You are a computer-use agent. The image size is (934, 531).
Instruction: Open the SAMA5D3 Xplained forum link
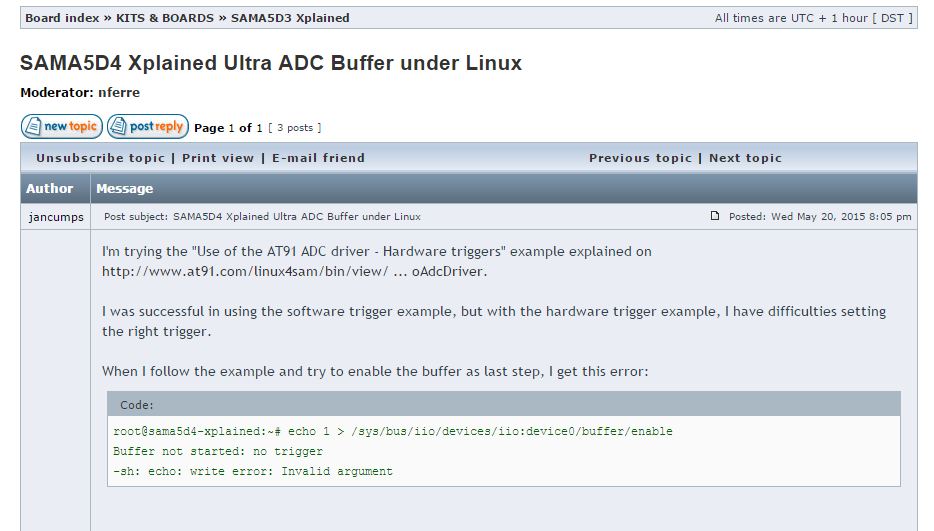(x=290, y=18)
